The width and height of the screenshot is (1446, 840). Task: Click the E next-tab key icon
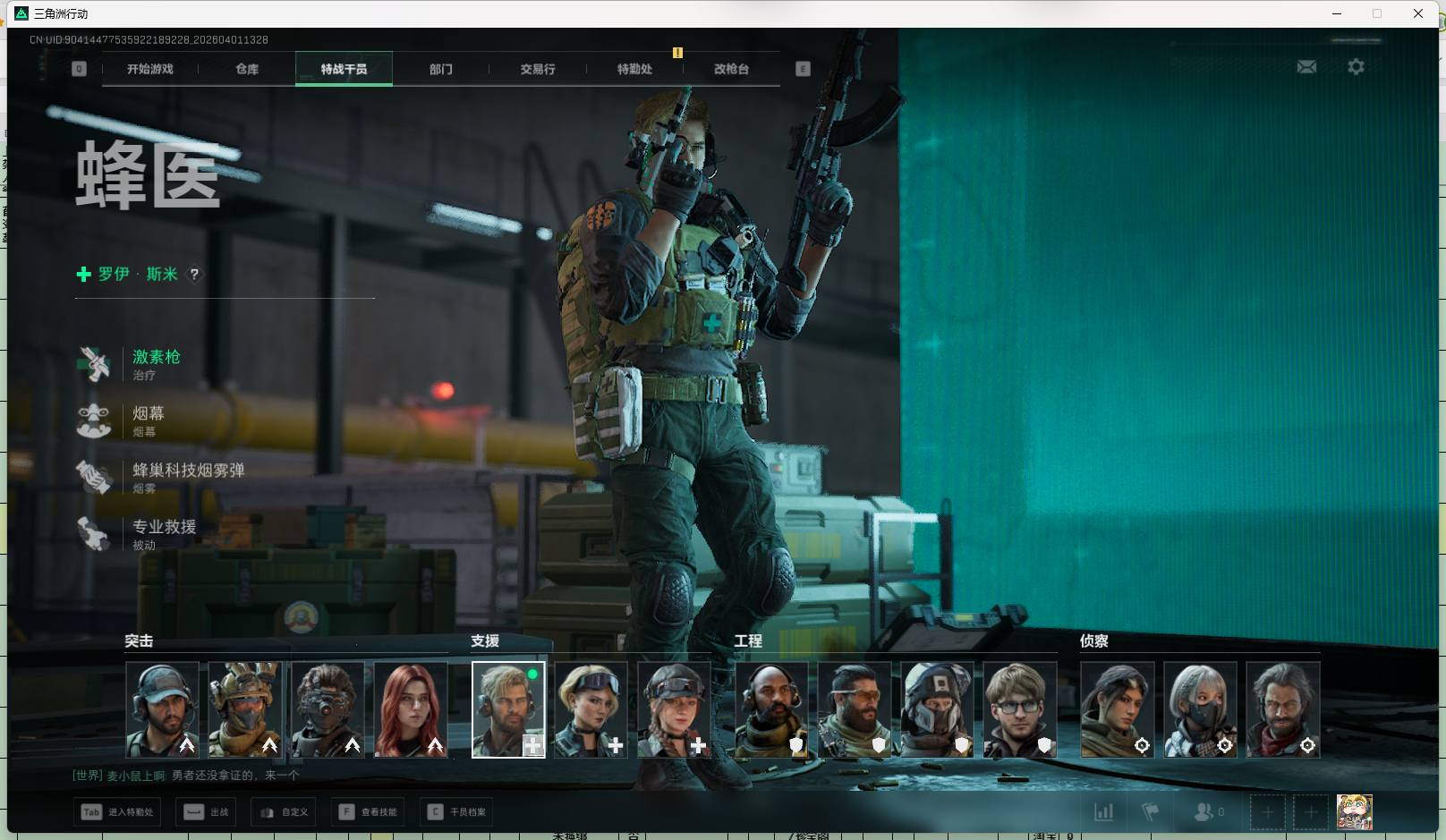[x=803, y=69]
